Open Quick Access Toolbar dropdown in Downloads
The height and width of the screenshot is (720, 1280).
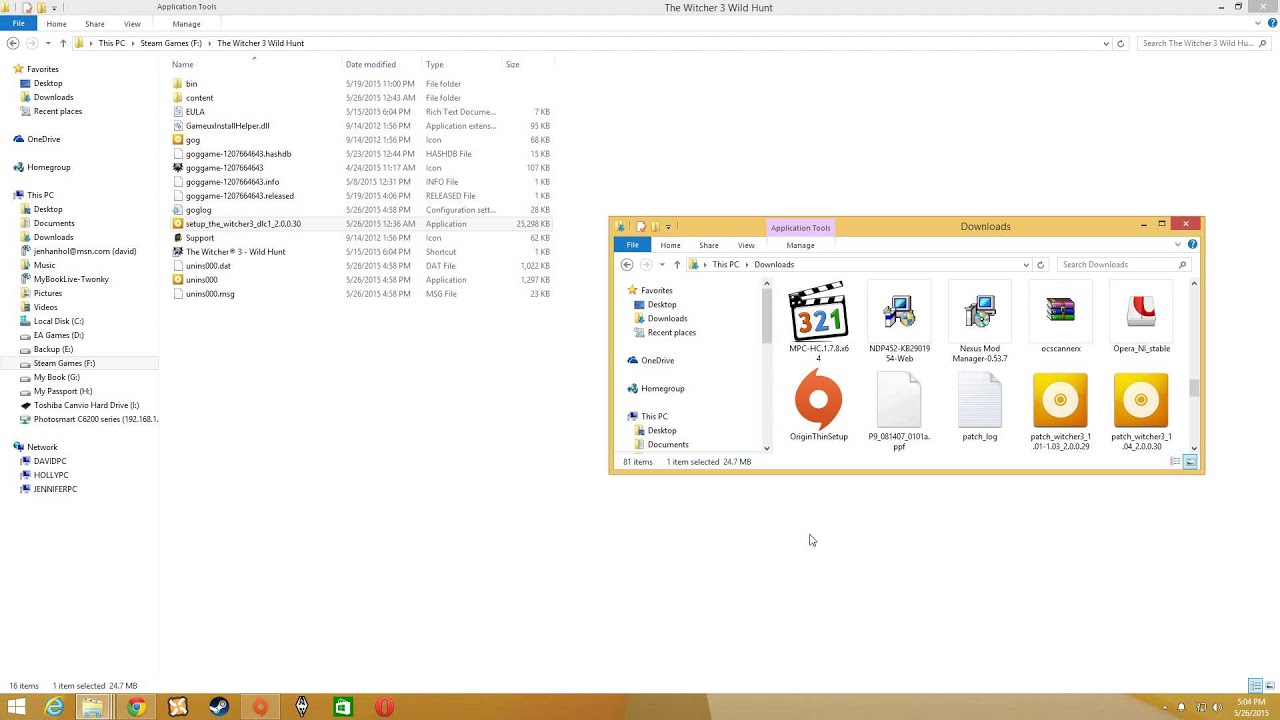[668, 227]
